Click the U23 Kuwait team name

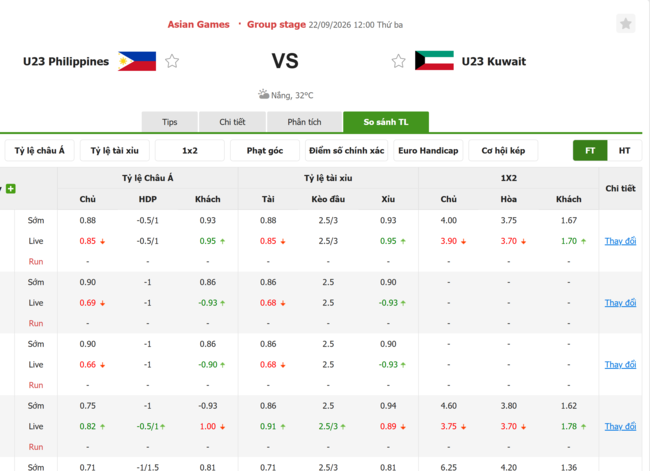point(494,61)
